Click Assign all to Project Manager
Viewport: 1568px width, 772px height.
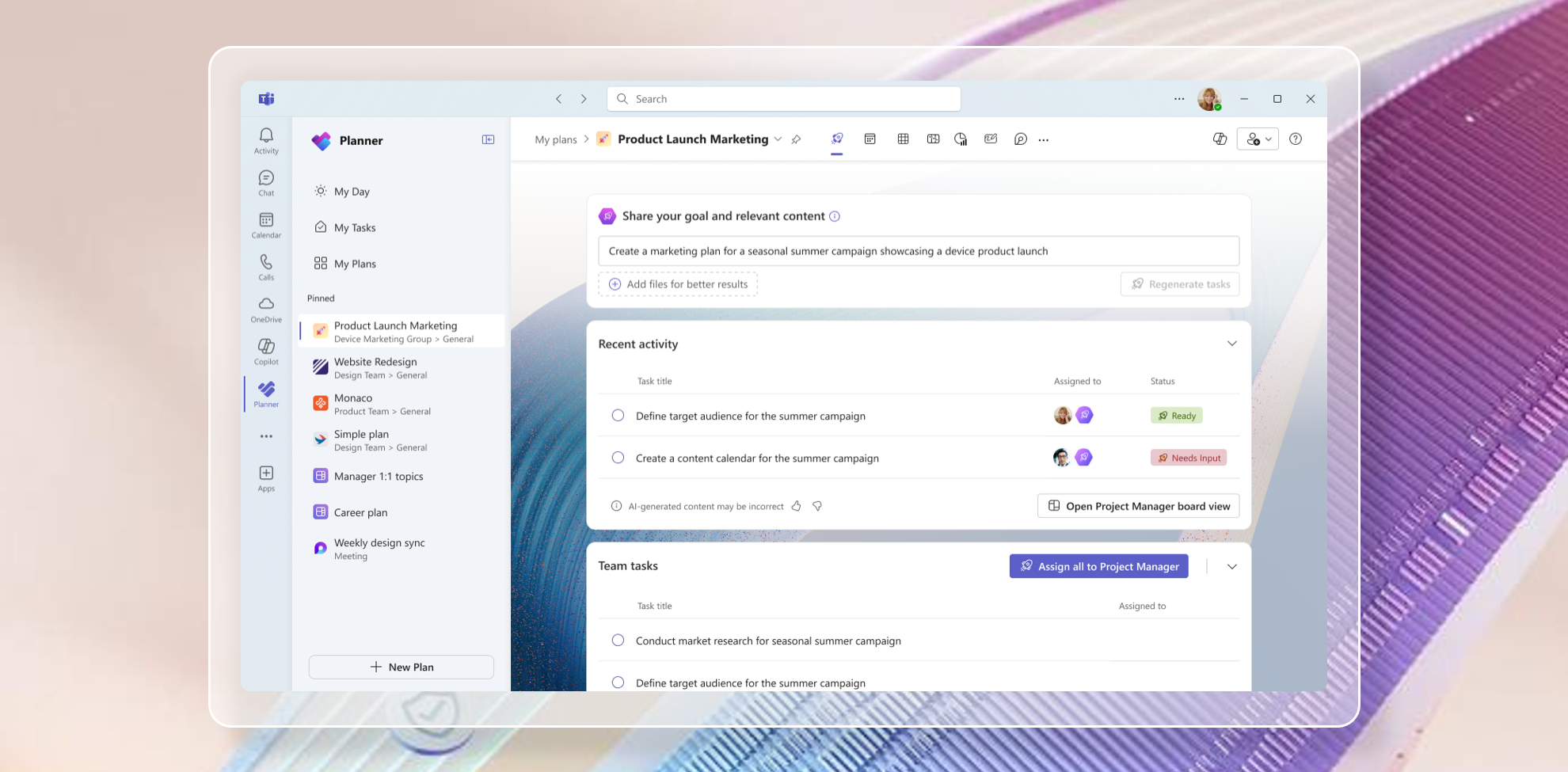1098,566
